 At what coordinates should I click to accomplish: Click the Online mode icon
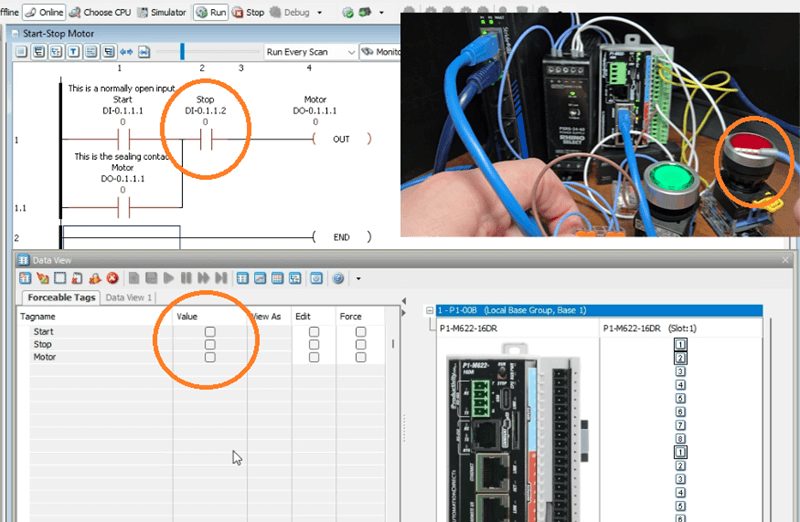click(44, 13)
